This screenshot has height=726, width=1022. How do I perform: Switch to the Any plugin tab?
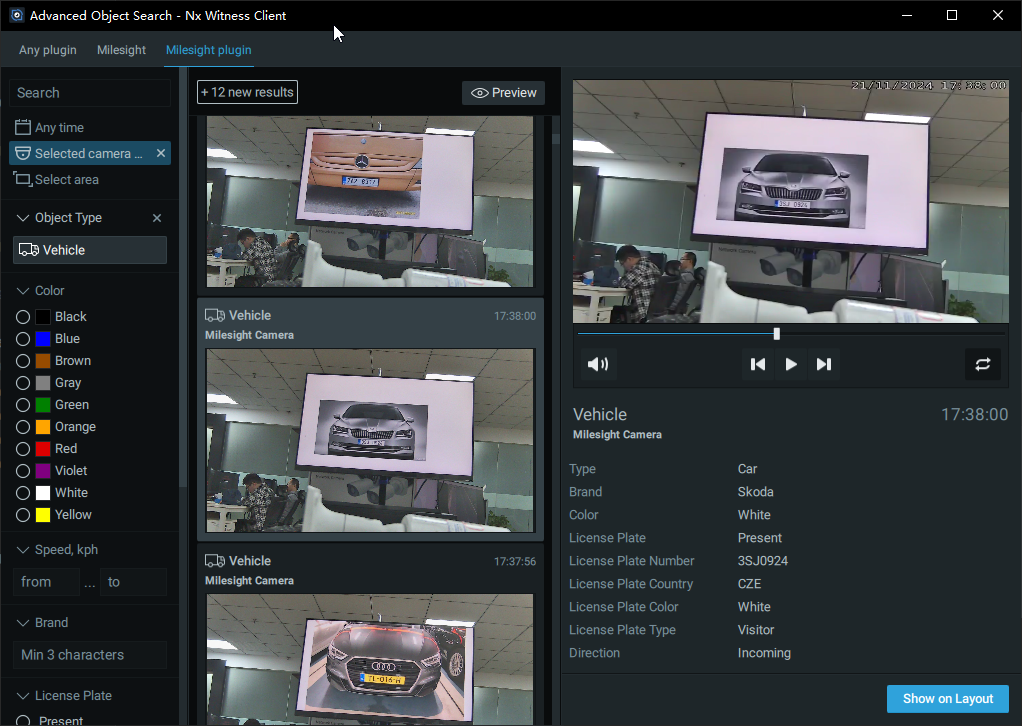pos(48,50)
